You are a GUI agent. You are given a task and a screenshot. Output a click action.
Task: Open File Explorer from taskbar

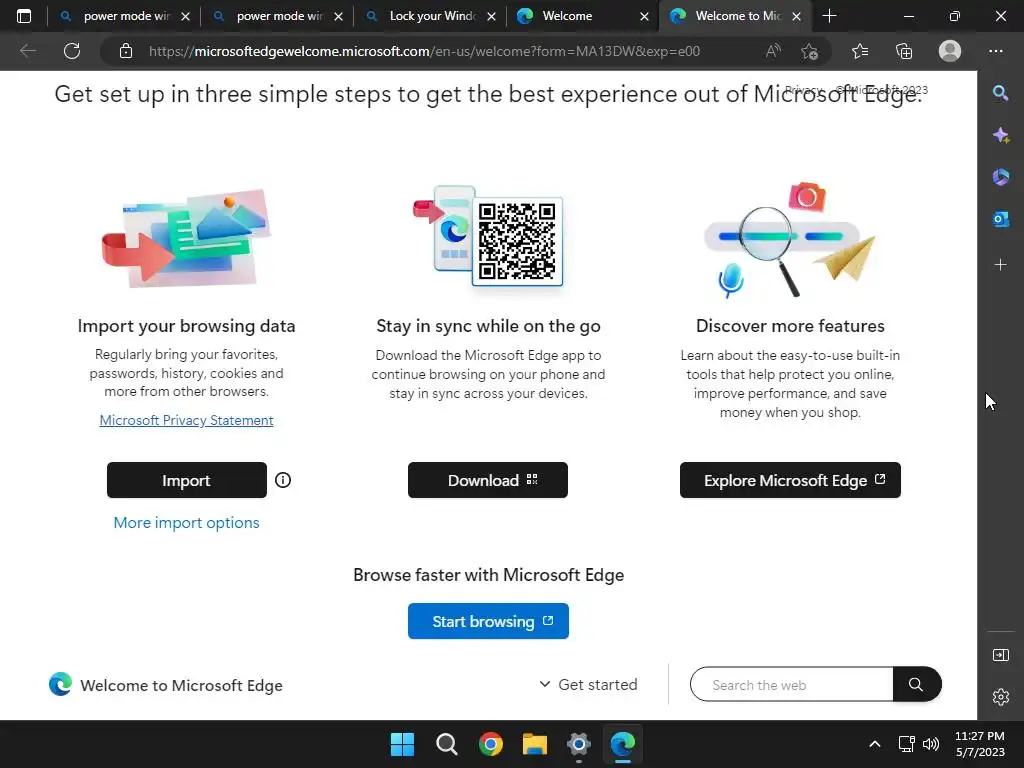point(534,744)
